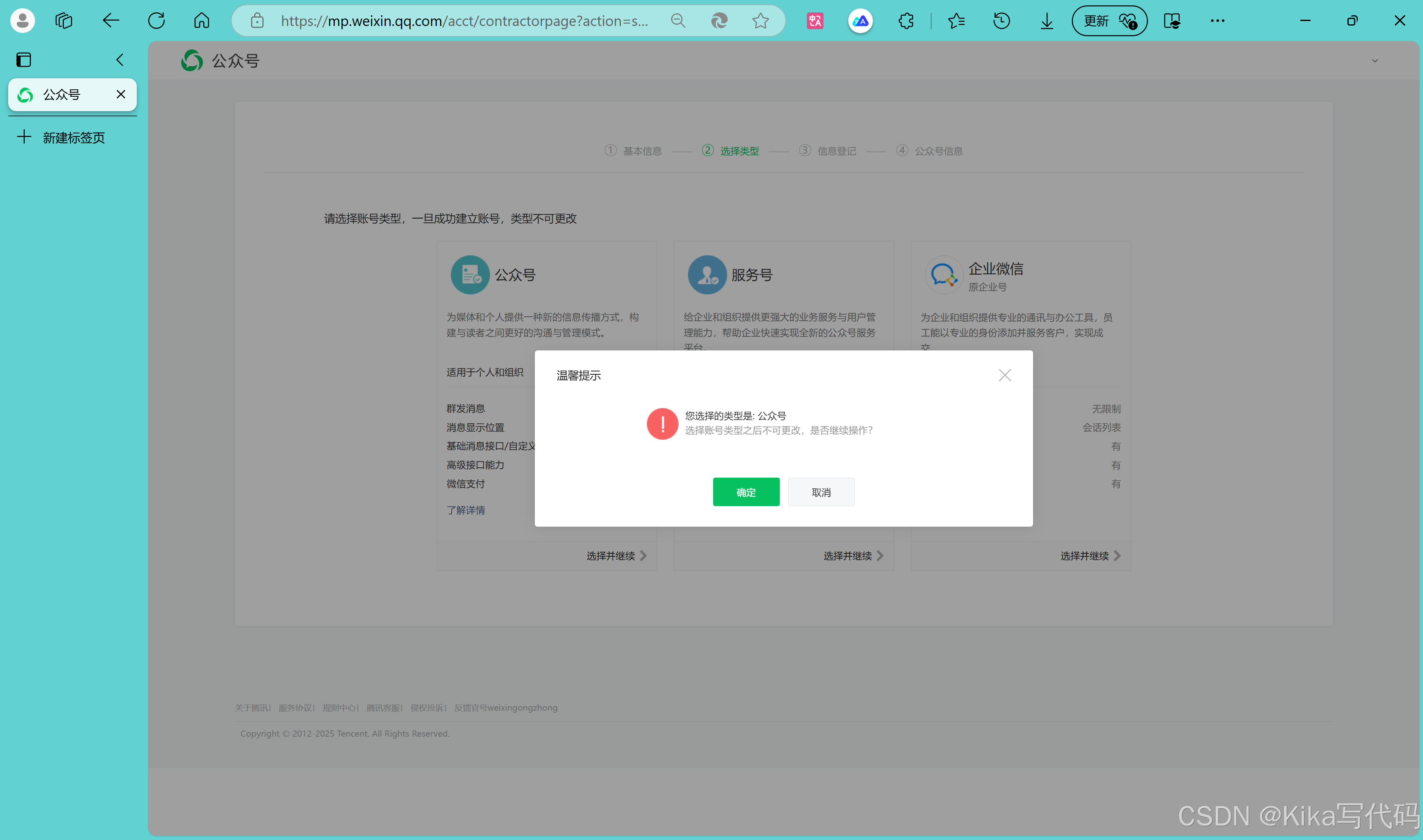
Task: Click the address bar URL field
Action: [x=464, y=21]
